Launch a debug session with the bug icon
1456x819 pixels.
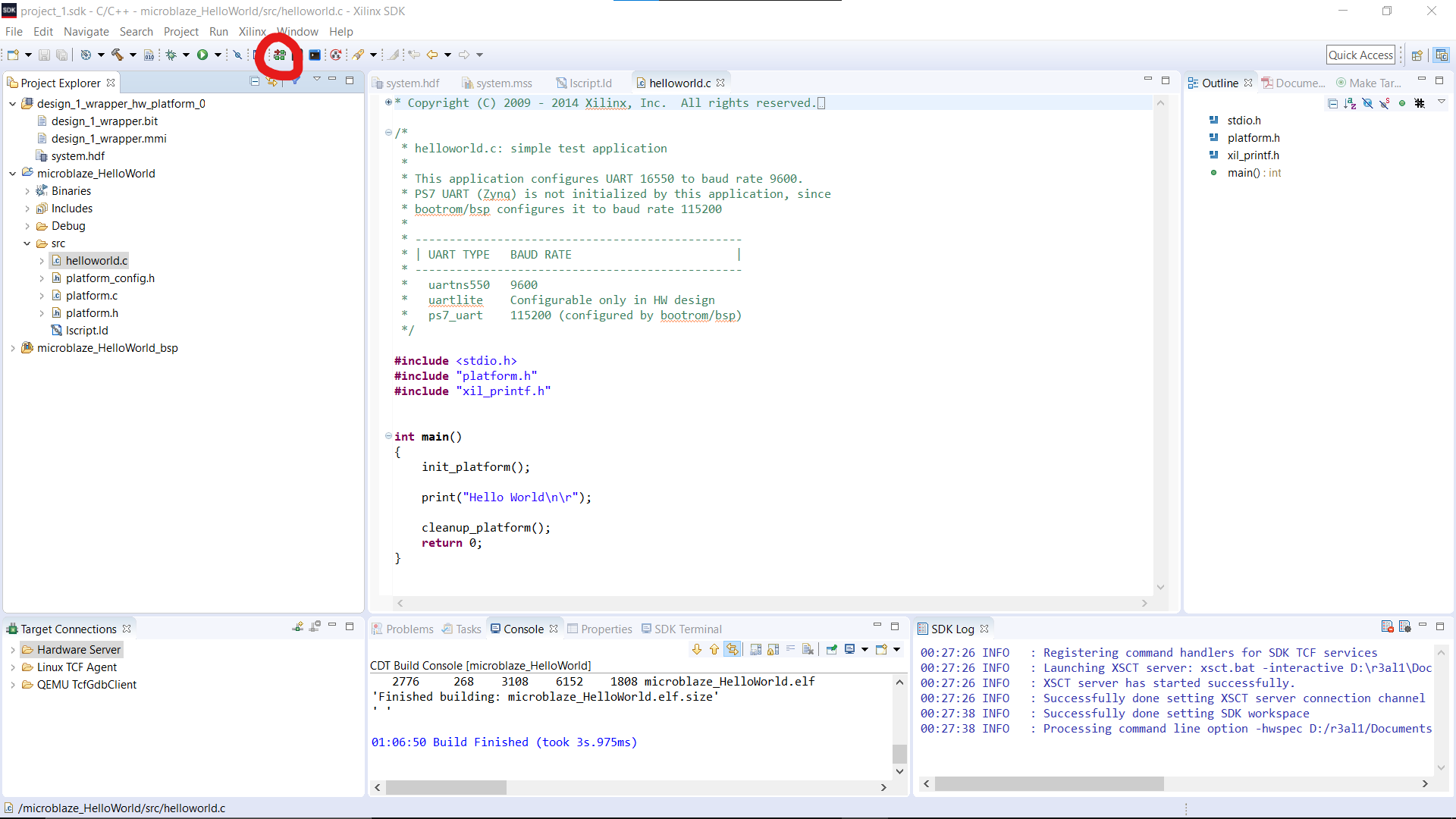171,55
